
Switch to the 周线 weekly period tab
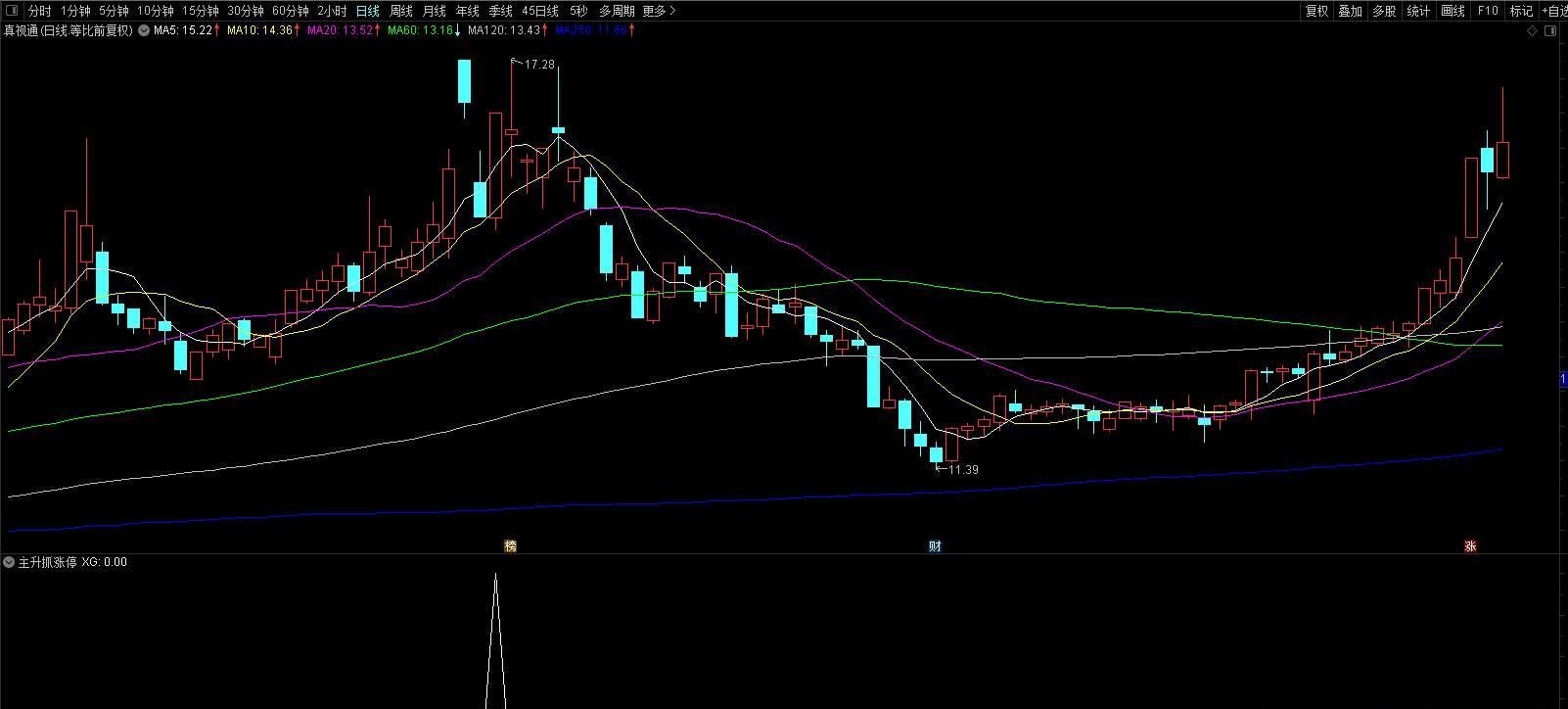coord(401,11)
